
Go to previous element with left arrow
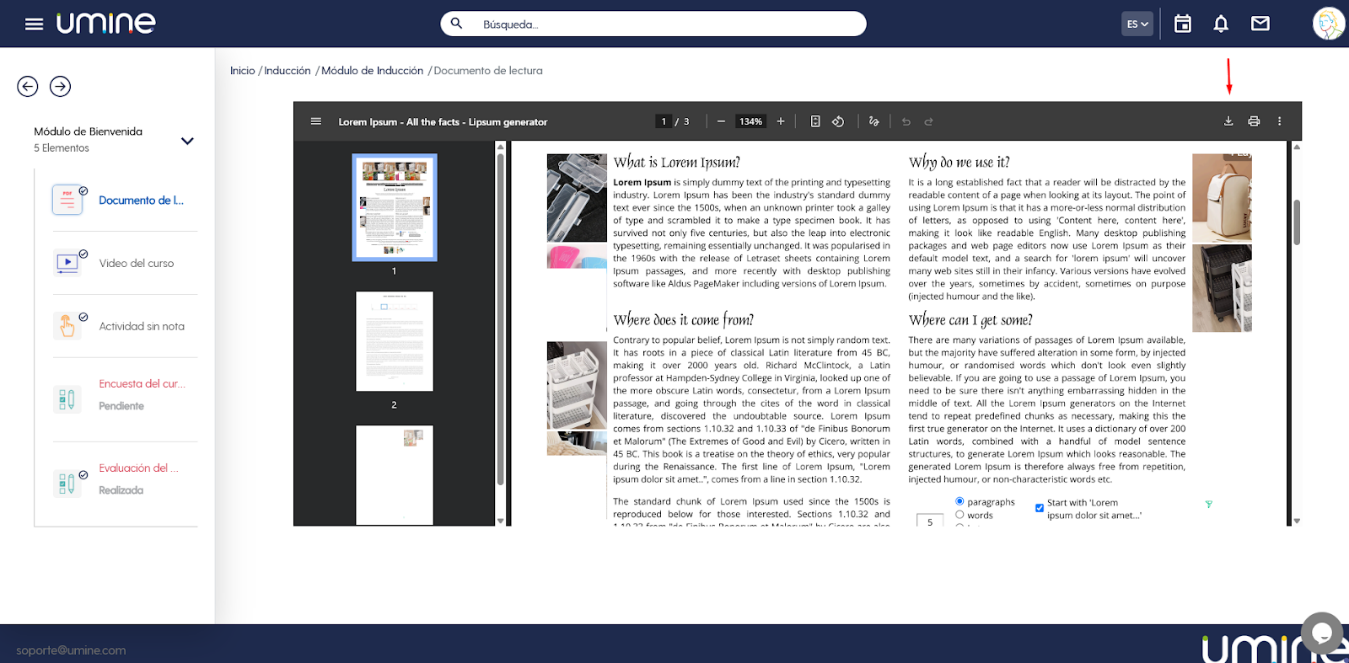coord(28,87)
